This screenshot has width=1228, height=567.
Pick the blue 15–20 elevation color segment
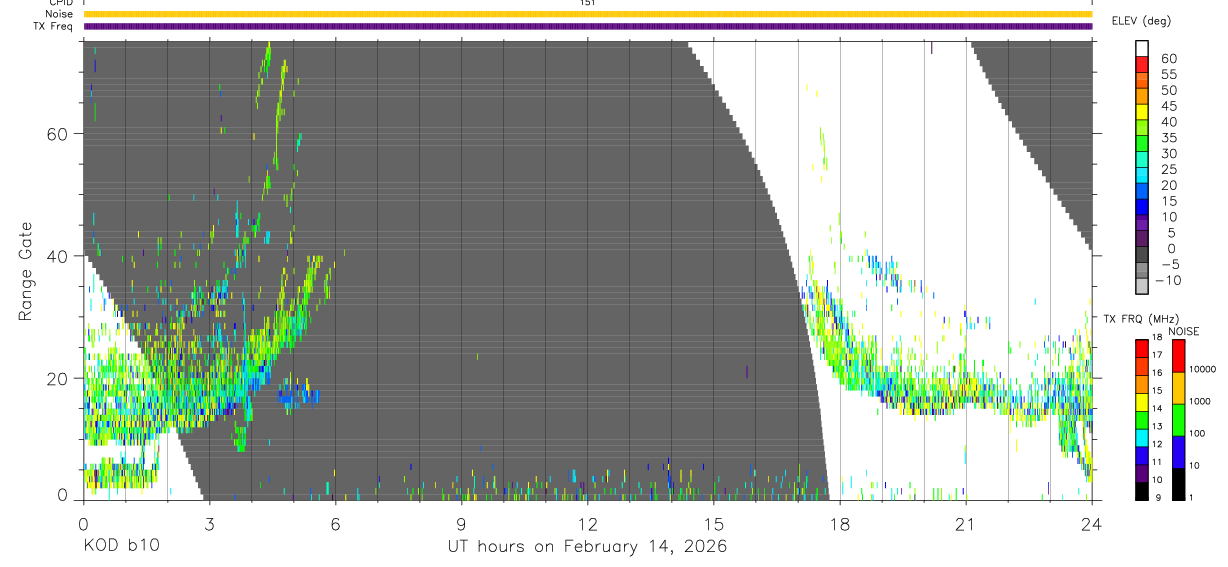[x=1142, y=191]
